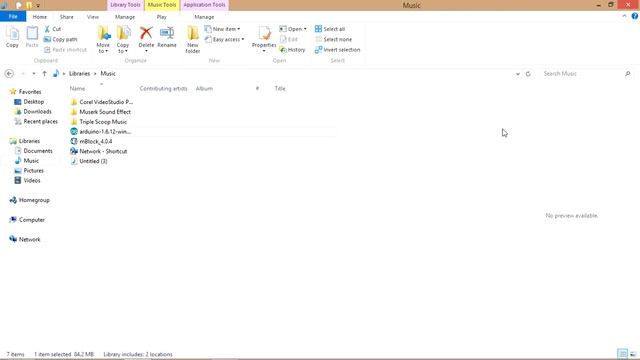
Task: Select Corel VideoStudio folder
Action: [x=102, y=102]
